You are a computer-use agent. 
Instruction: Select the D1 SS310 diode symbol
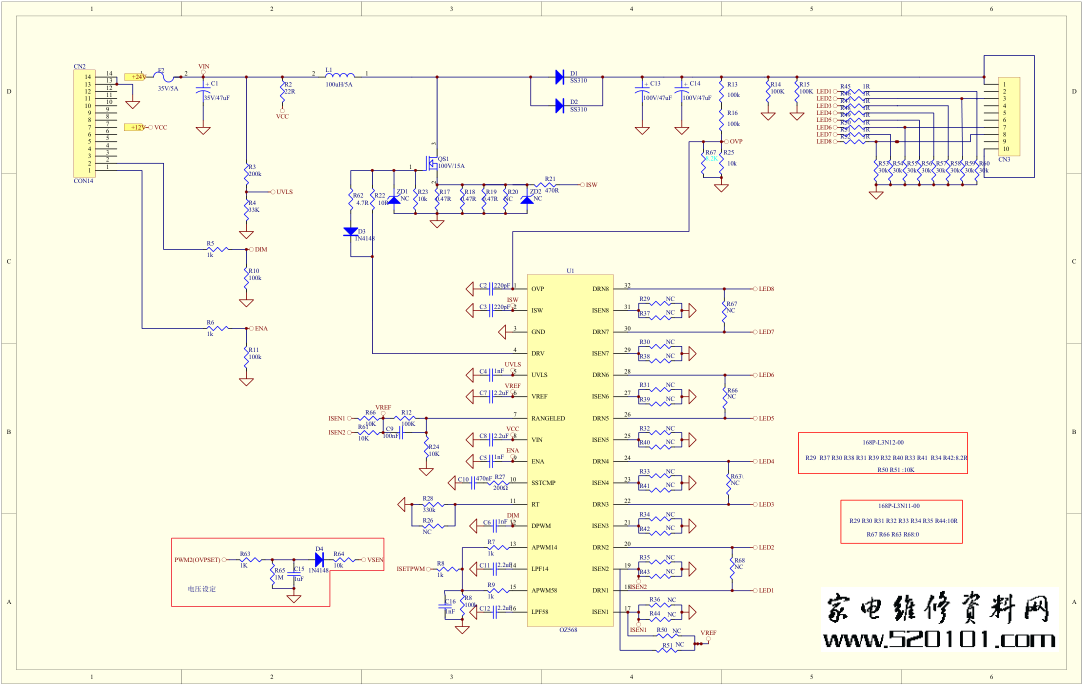559,76
